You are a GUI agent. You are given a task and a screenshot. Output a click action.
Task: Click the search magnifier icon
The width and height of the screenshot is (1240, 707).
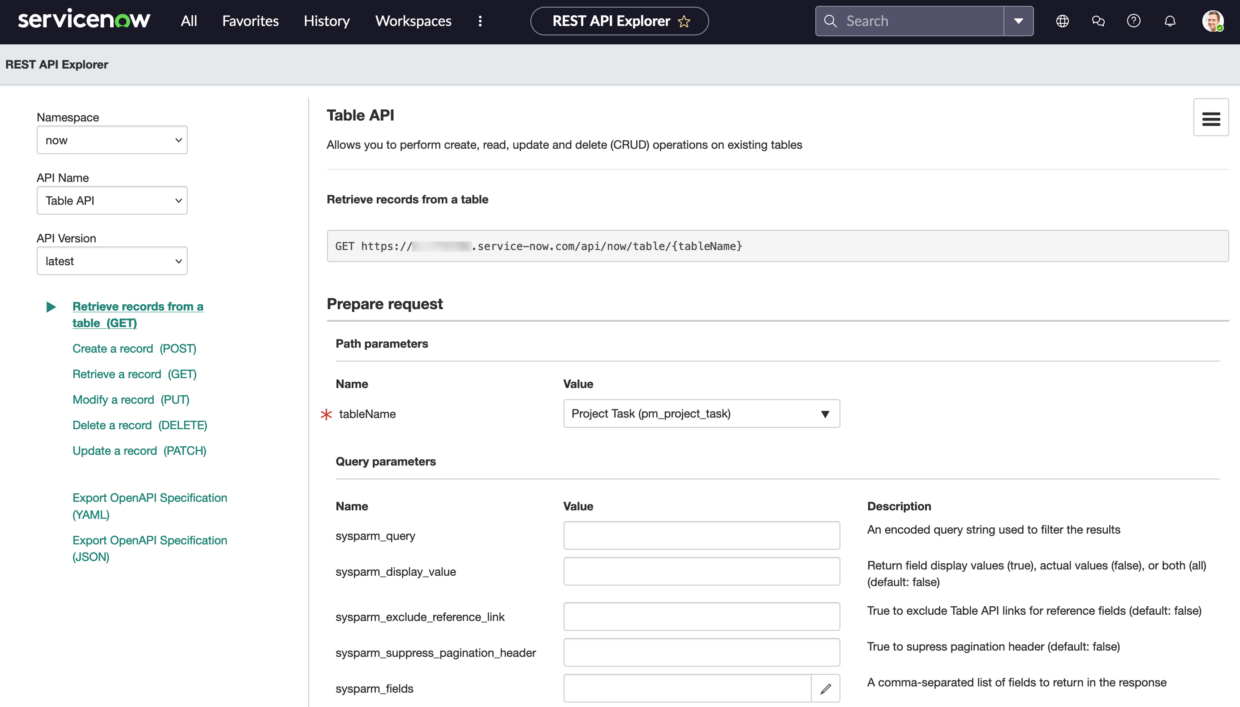830,20
